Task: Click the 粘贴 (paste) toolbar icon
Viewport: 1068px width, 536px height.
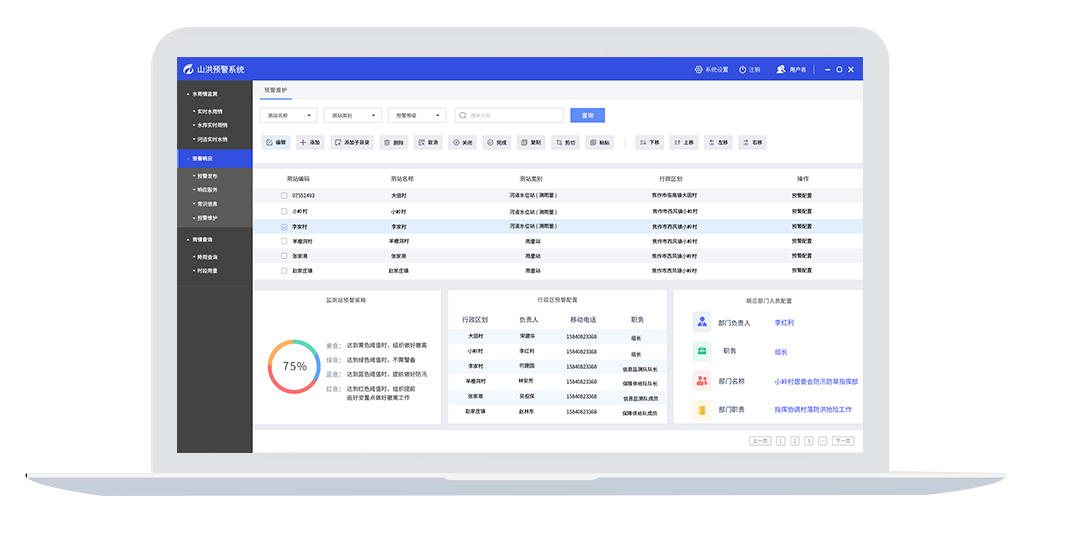Action: pos(593,143)
